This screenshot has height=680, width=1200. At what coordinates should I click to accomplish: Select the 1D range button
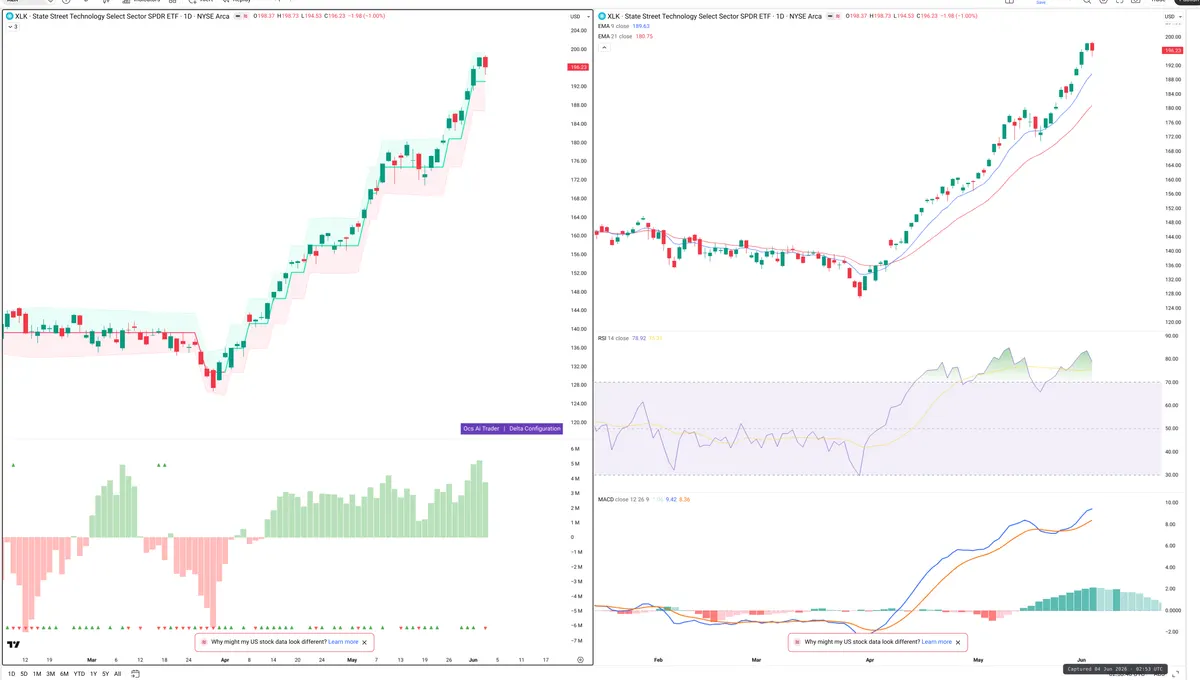[11, 674]
